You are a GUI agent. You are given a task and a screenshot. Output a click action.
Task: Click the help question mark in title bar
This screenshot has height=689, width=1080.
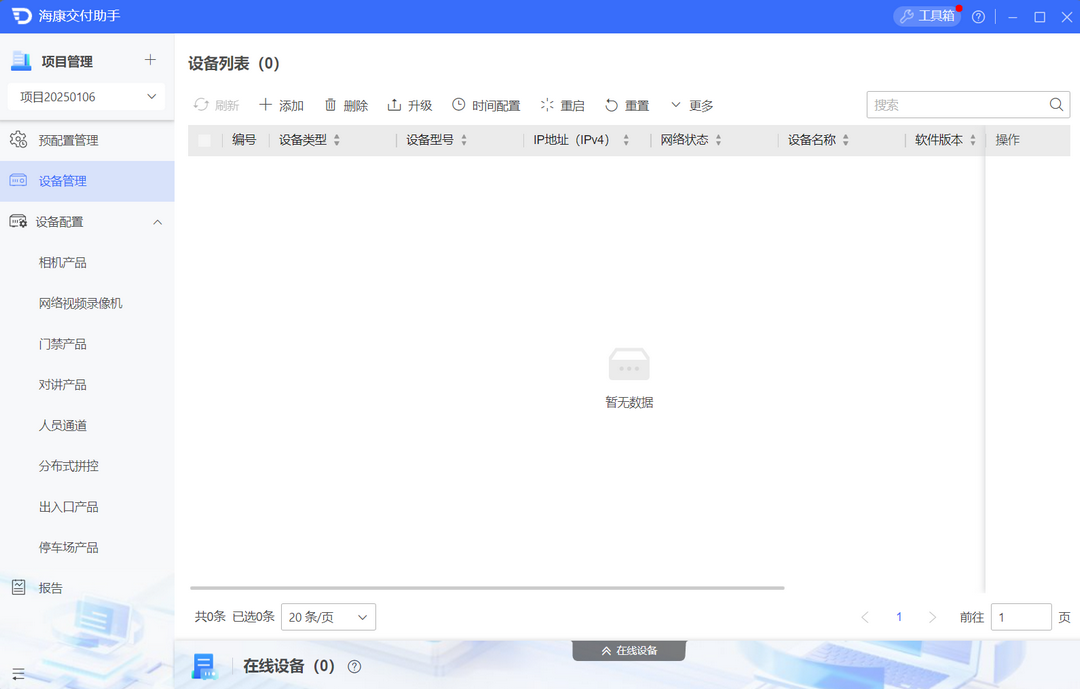[977, 16]
